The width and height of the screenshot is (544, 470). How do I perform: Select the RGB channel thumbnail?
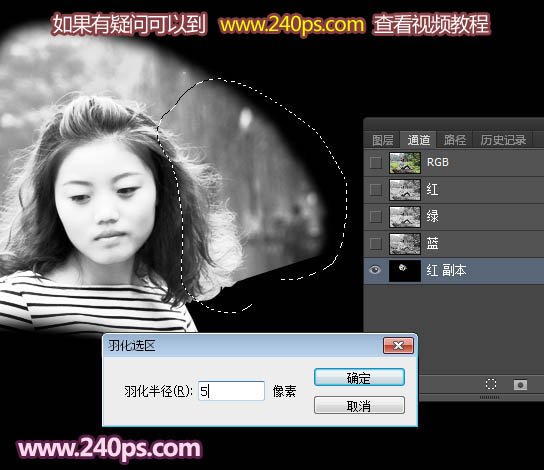tap(405, 163)
